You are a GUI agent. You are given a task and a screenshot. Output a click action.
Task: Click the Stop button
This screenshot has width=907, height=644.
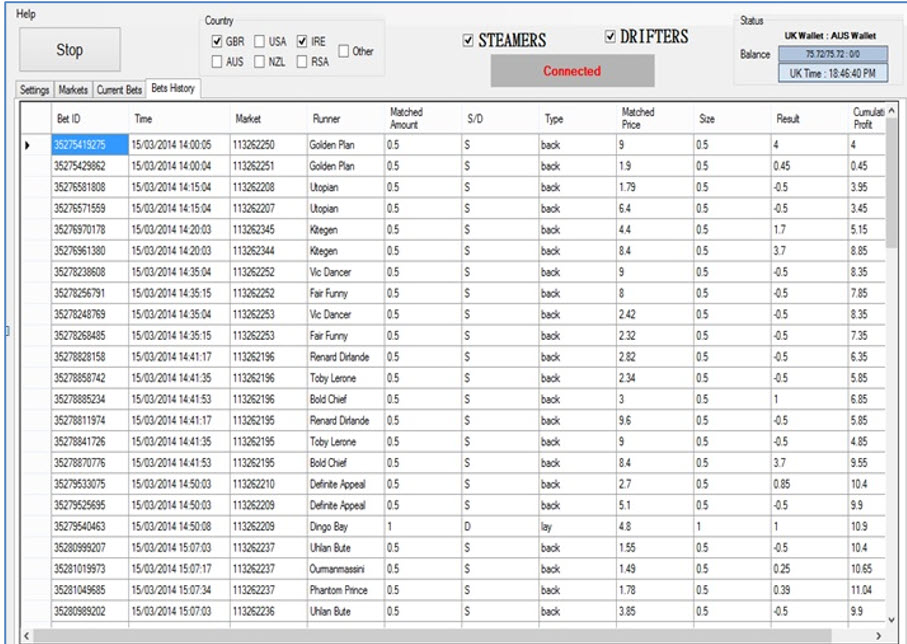(70, 50)
